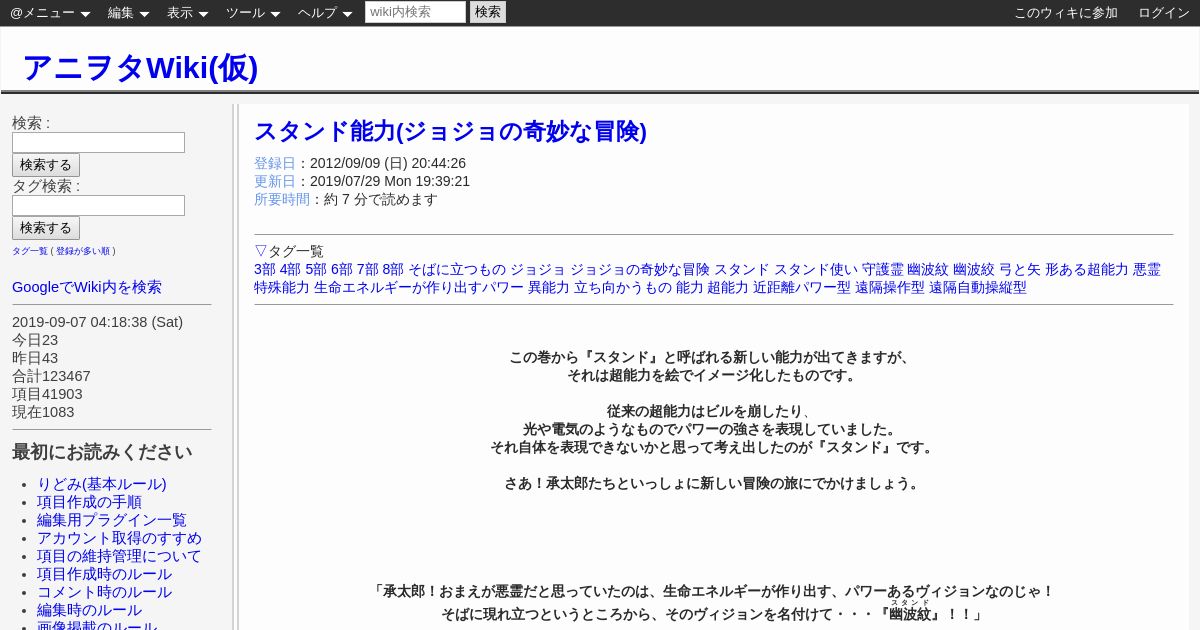
Task: Open 項目作成時のルール link
Action: point(104,574)
